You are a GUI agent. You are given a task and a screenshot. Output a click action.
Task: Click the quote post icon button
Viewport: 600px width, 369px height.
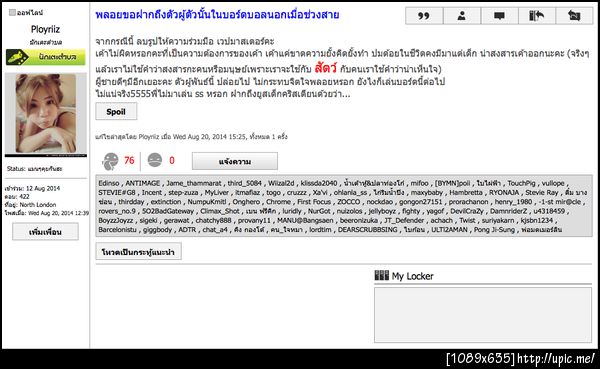(424, 16)
